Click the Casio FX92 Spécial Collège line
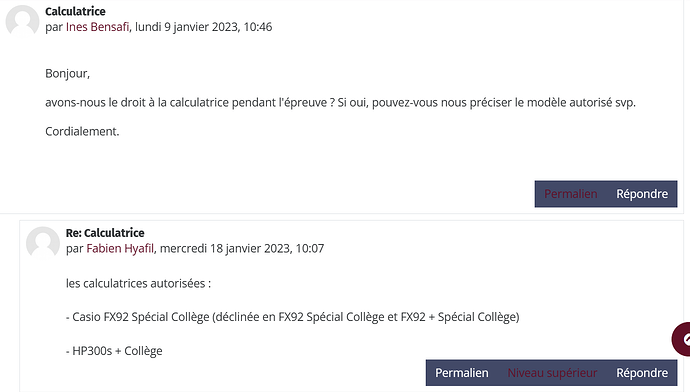This screenshot has height=392, width=690. pyautogui.click(x=292, y=317)
